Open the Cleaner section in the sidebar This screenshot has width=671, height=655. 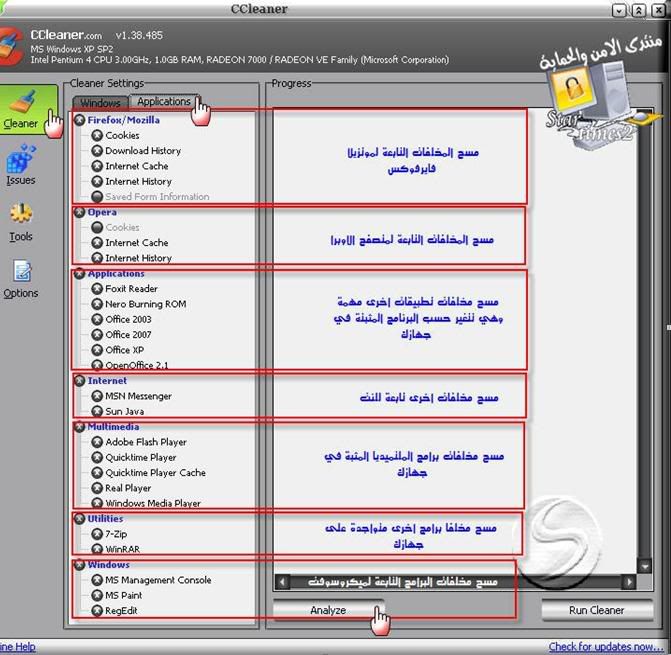click(28, 110)
